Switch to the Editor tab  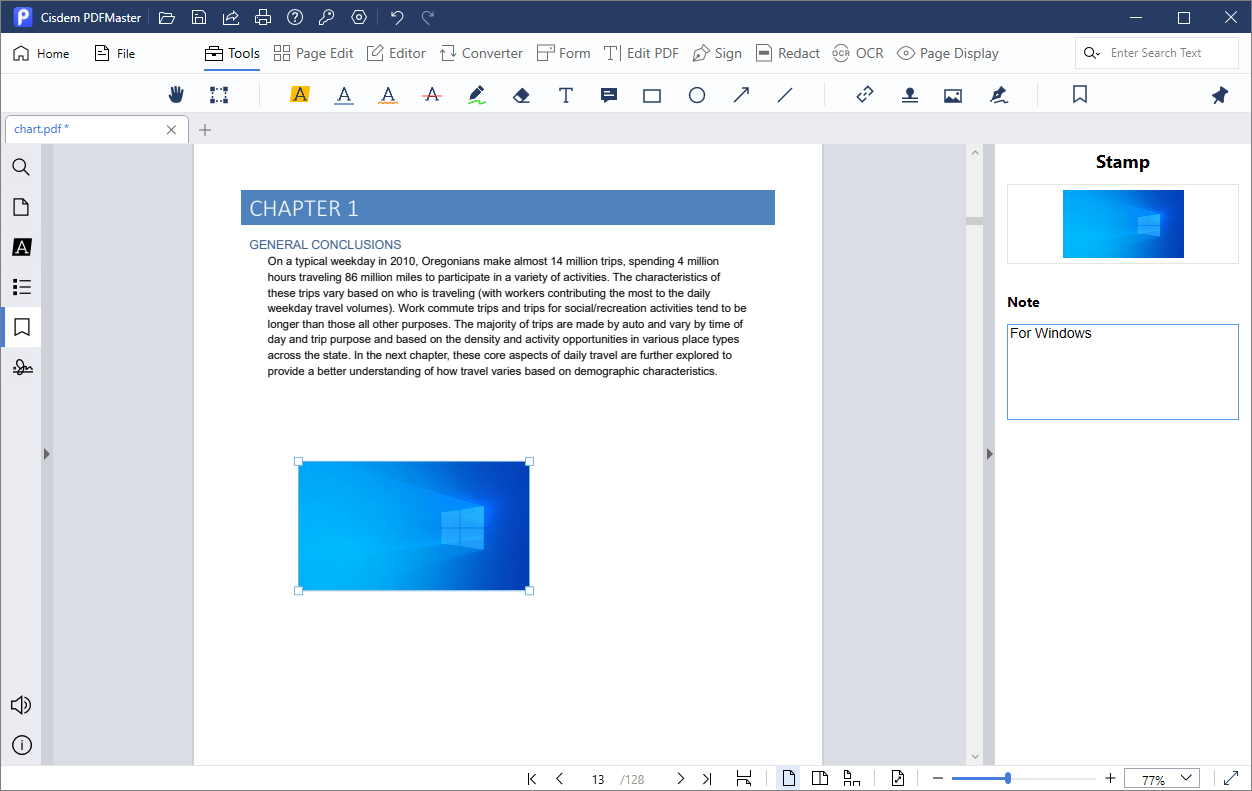click(396, 54)
